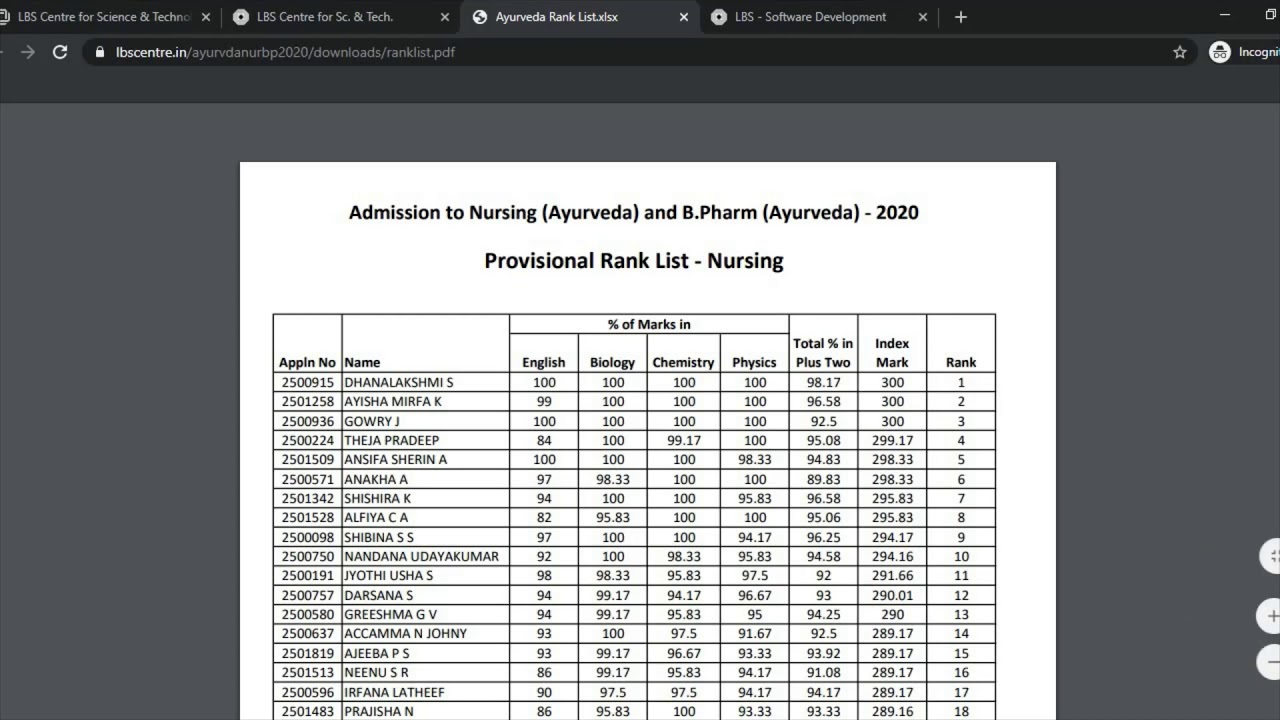Image resolution: width=1280 pixels, height=720 pixels.
Task: Reload the page with the refresh icon
Action: (60, 52)
